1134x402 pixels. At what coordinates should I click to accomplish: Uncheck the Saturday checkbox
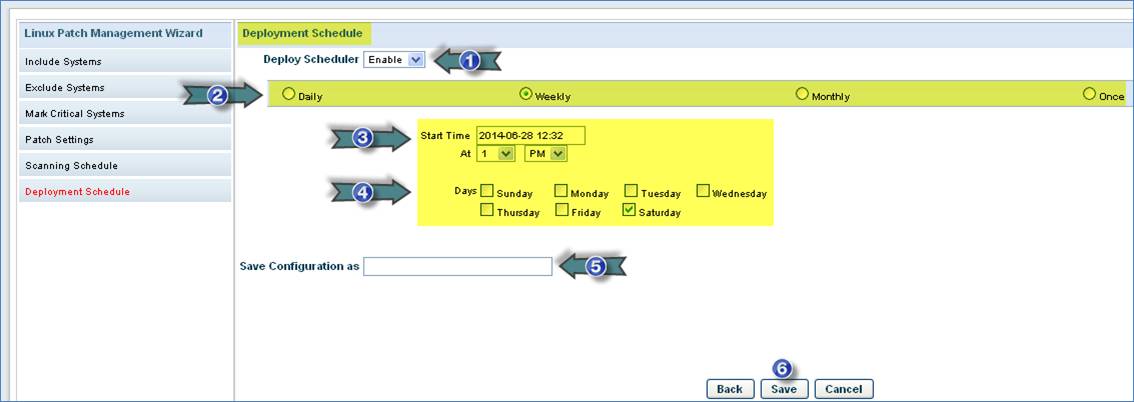tap(629, 210)
